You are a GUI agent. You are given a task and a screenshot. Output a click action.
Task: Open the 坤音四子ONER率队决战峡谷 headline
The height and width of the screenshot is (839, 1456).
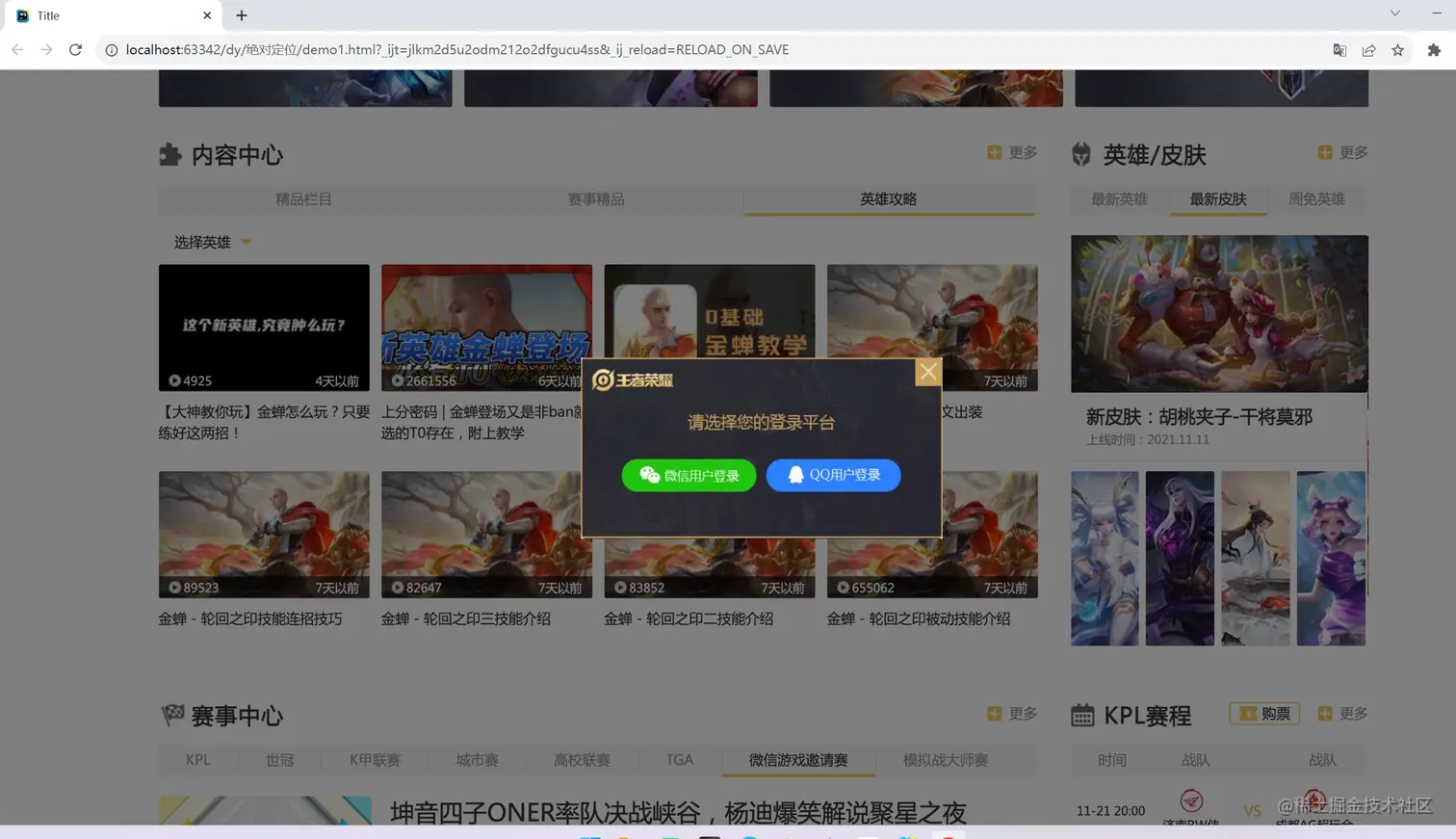click(x=678, y=813)
